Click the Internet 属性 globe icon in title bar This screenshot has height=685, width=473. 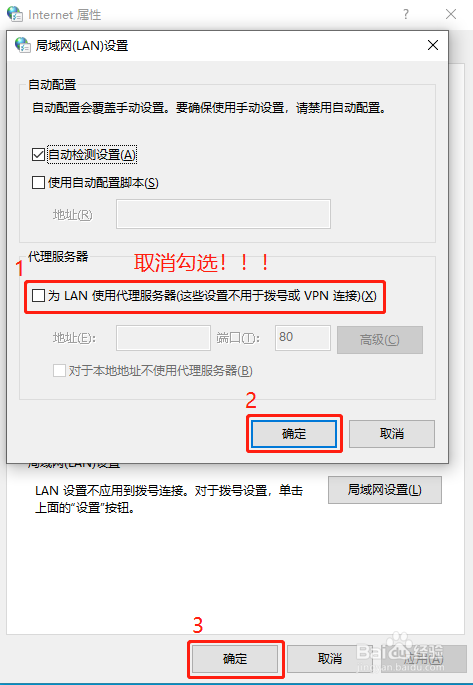(x=15, y=14)
